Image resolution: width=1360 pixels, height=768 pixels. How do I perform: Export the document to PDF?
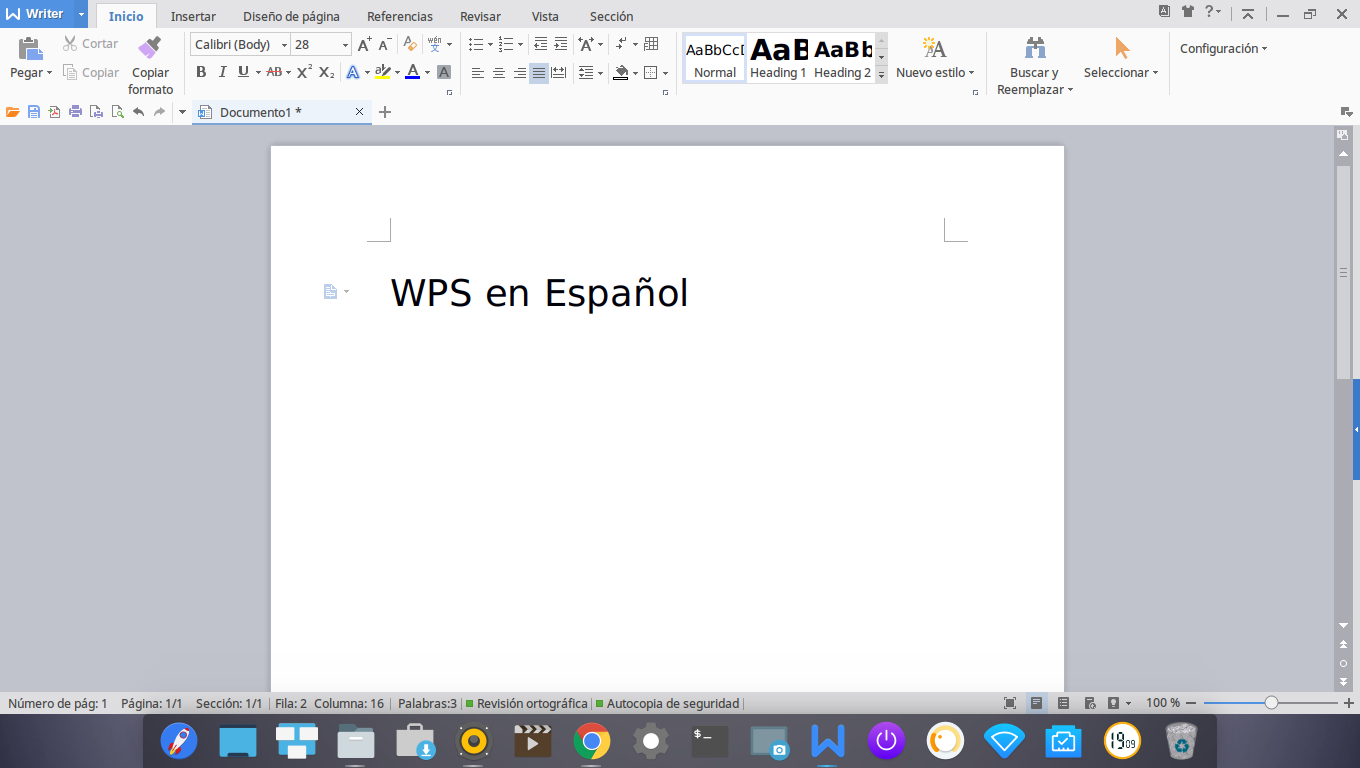53,112
